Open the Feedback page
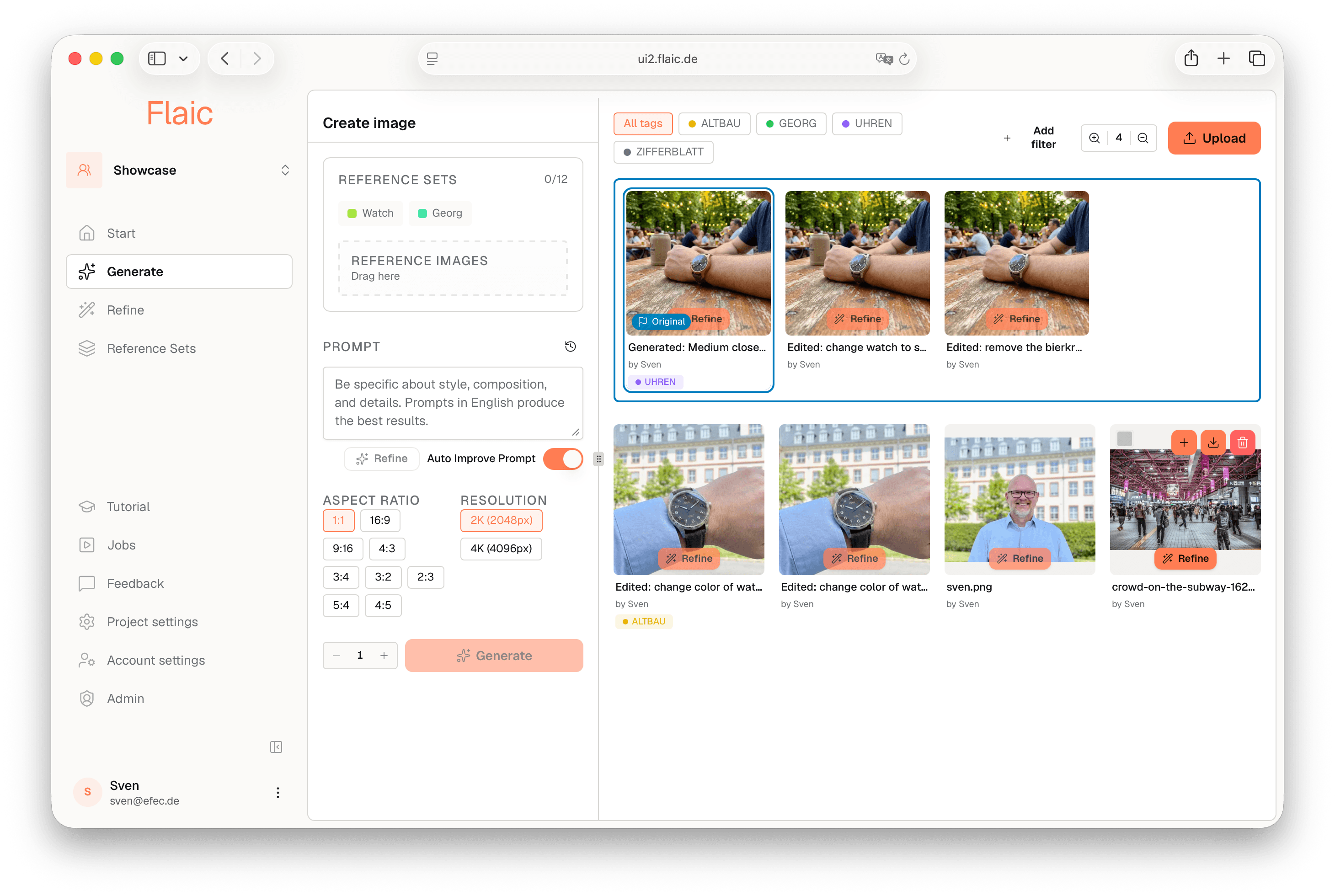This screenshot has height=896, width=1335. [x=179, y=583]
